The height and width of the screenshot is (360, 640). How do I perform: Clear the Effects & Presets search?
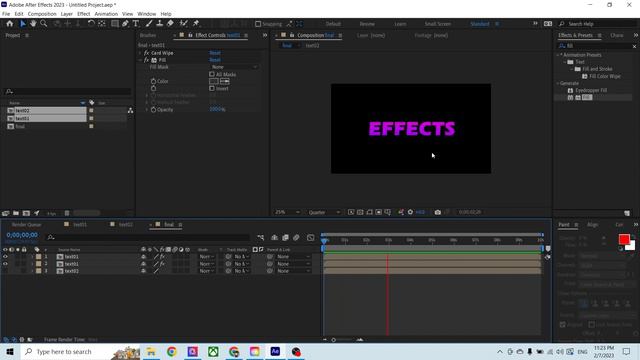tap(634, 46)
